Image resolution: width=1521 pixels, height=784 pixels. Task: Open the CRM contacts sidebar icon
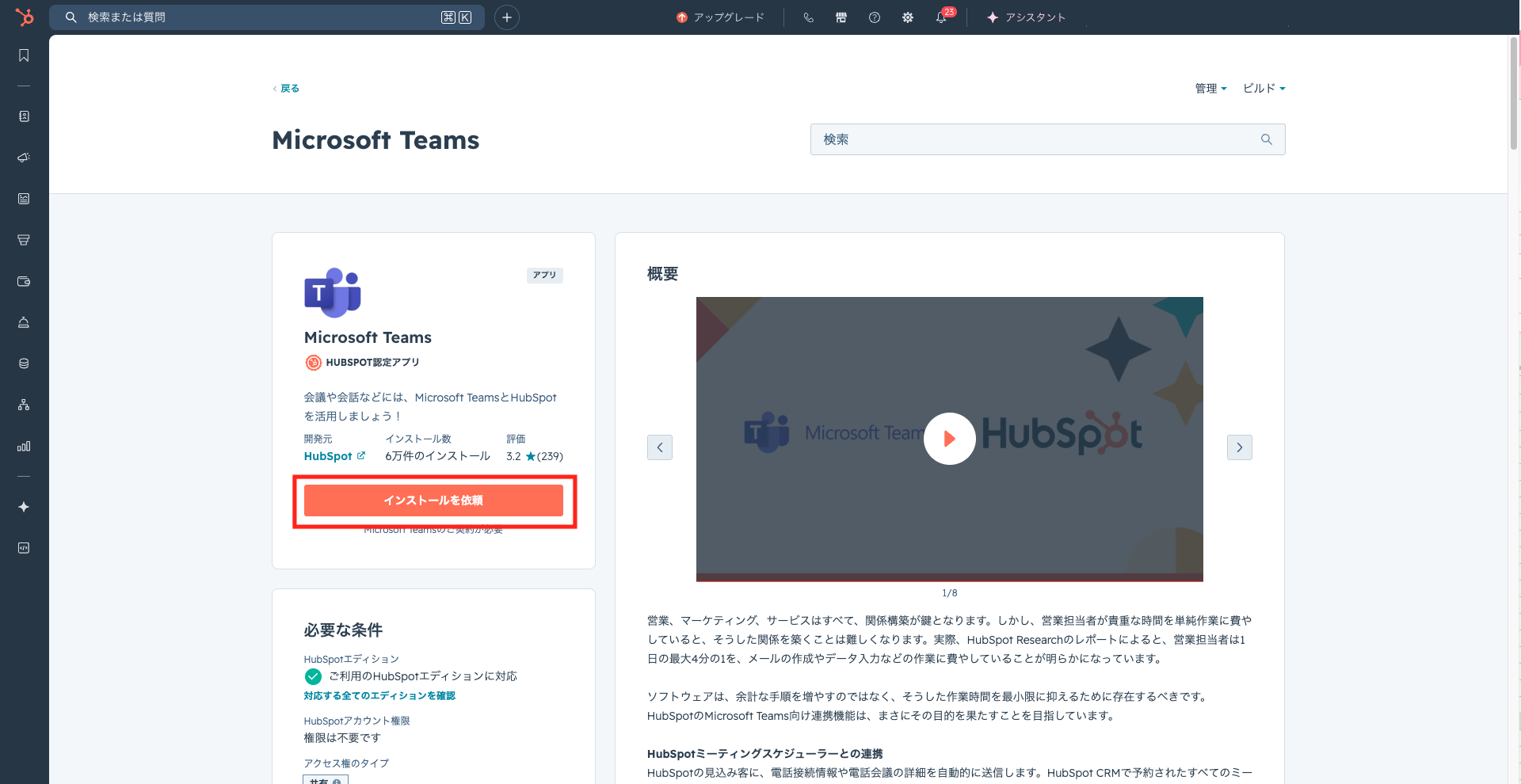24,116
